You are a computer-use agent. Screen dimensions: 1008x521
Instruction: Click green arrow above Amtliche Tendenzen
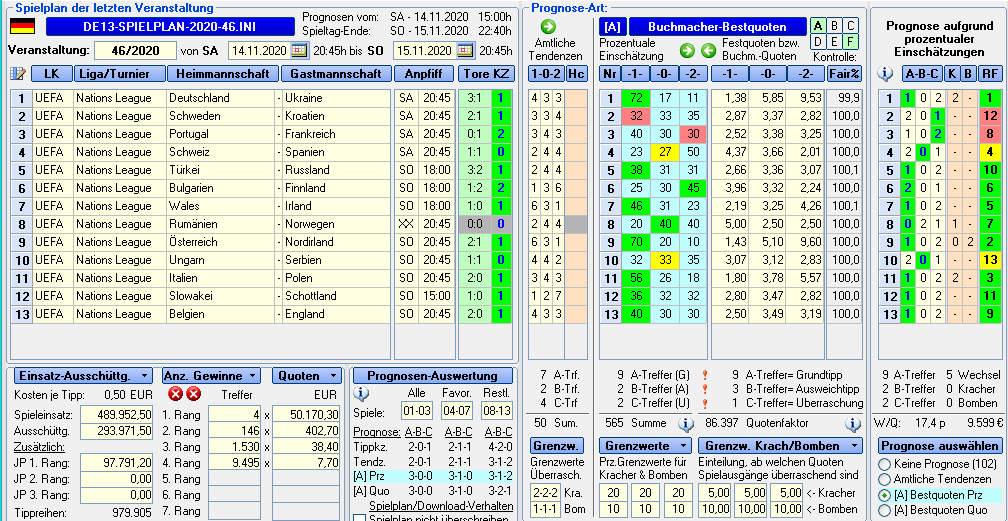pos(548,27)
